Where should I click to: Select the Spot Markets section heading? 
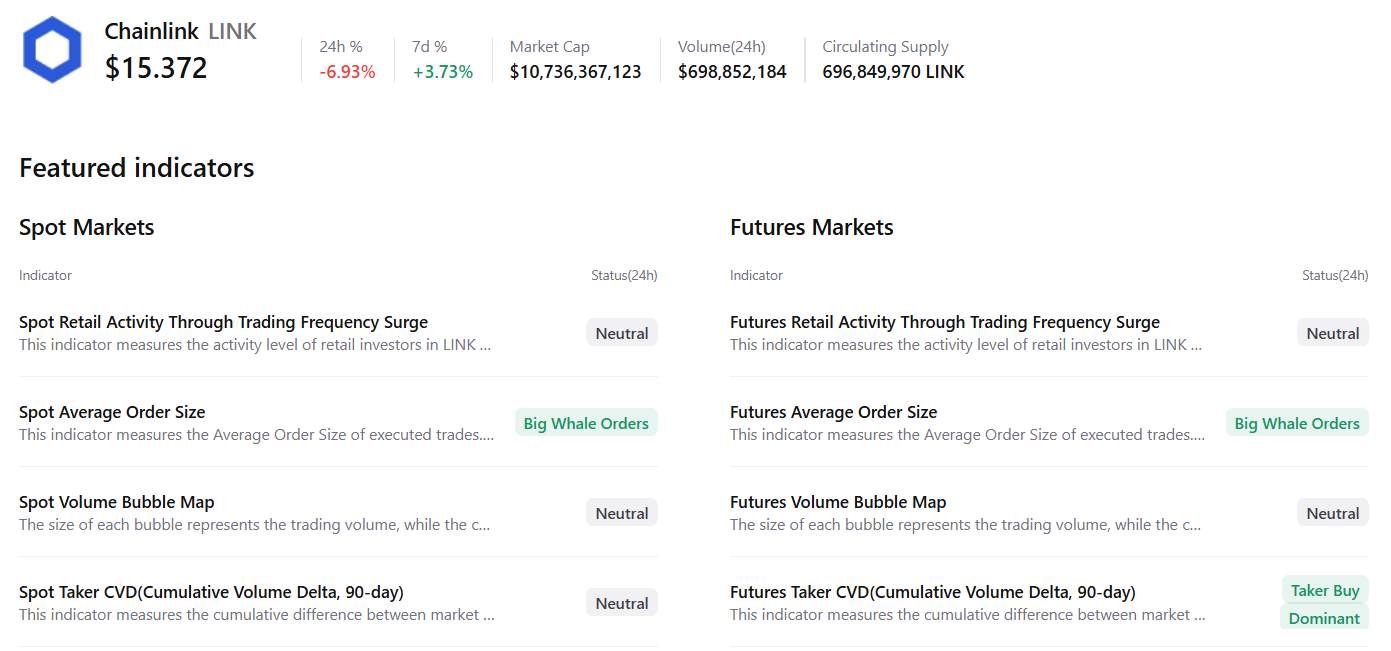[86, 227]
